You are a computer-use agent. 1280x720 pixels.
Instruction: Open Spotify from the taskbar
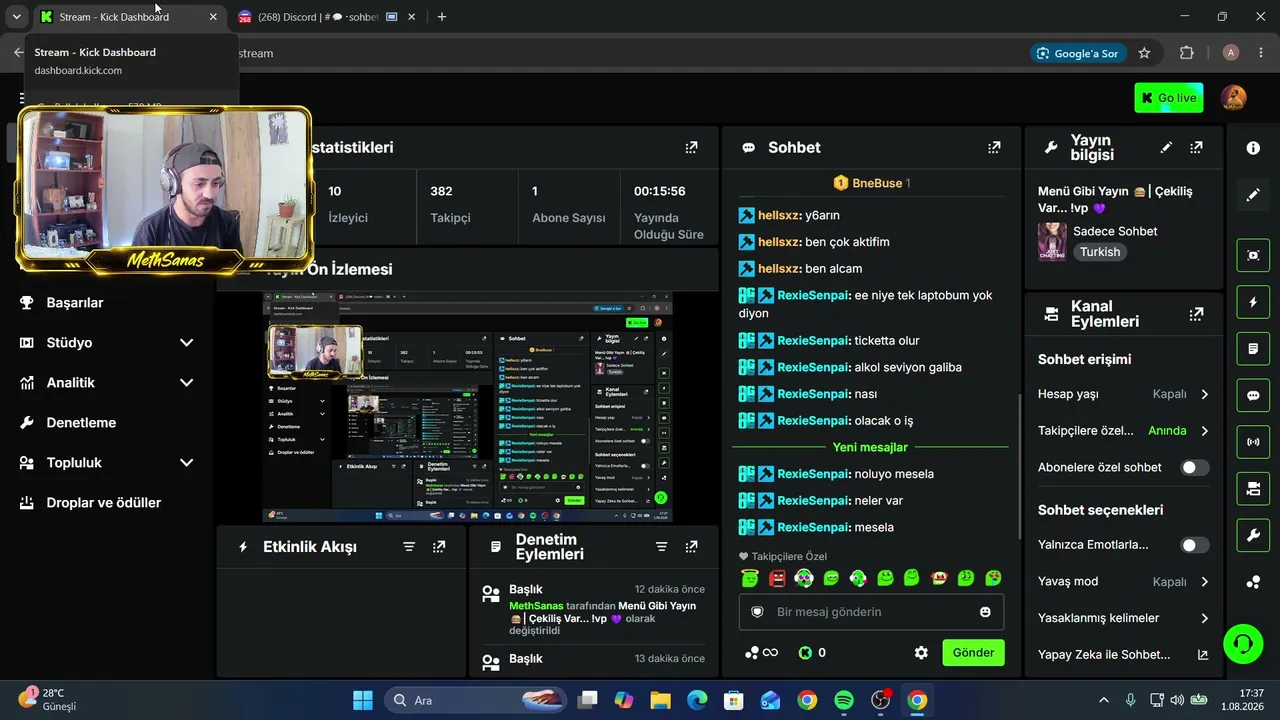(x=844, y=700)
